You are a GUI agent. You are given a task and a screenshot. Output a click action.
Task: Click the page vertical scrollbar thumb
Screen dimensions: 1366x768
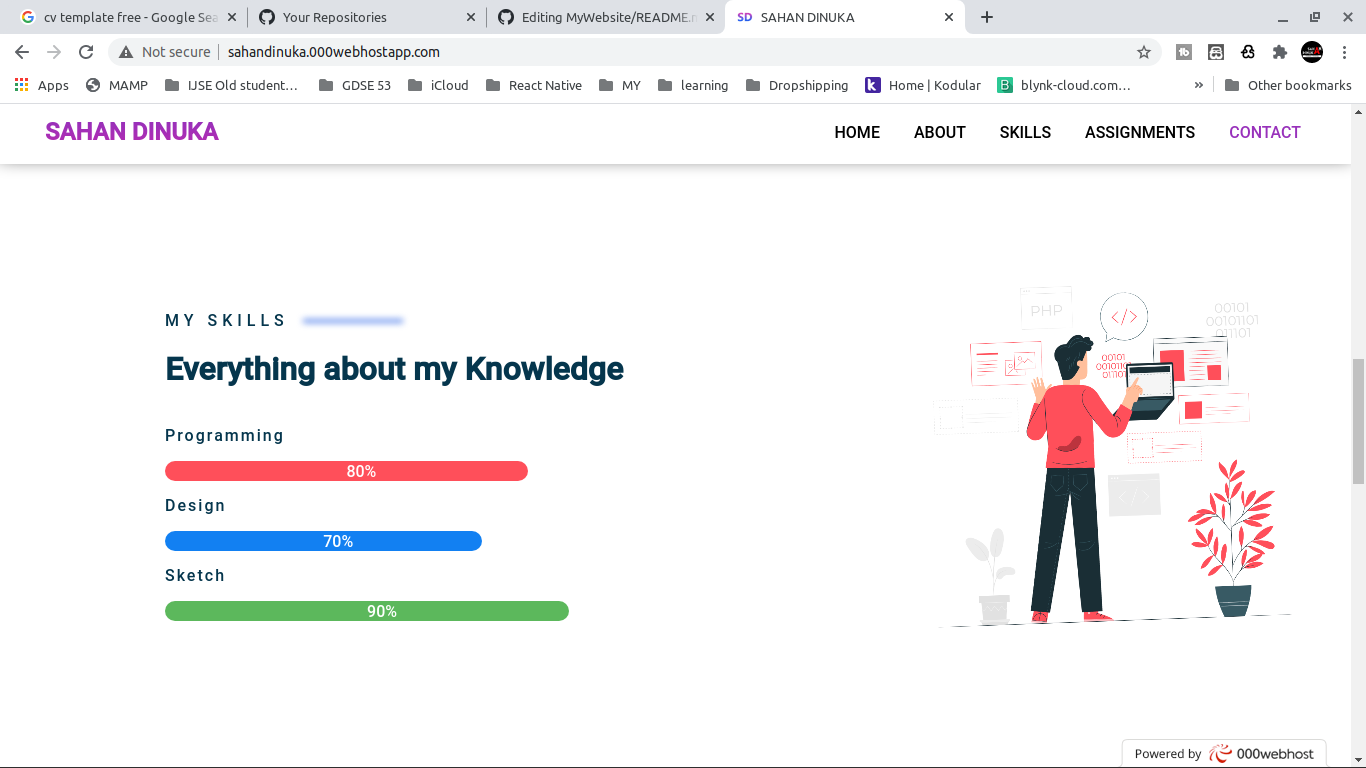(x=1358, y=421)
